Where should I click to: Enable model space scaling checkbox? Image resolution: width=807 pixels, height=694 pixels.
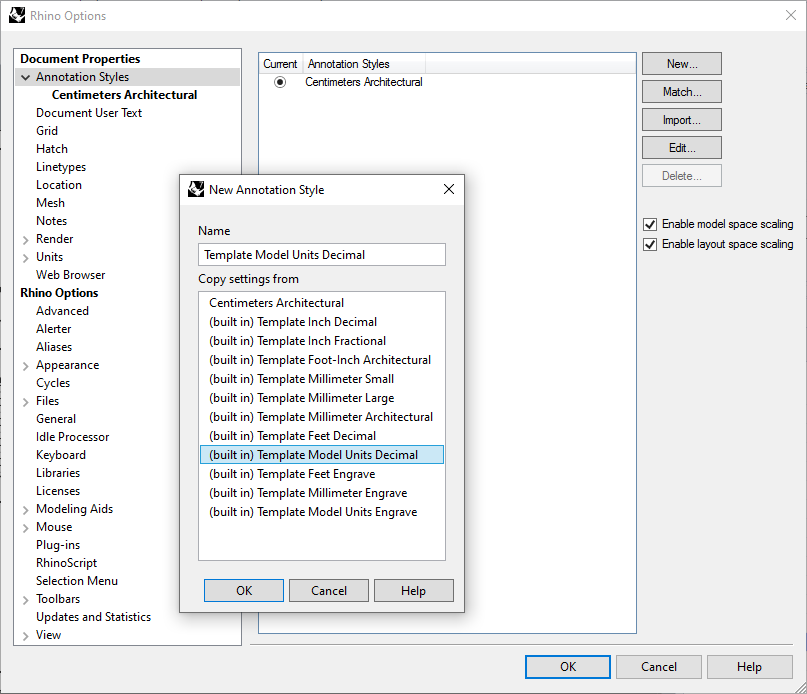click(650, 224)
